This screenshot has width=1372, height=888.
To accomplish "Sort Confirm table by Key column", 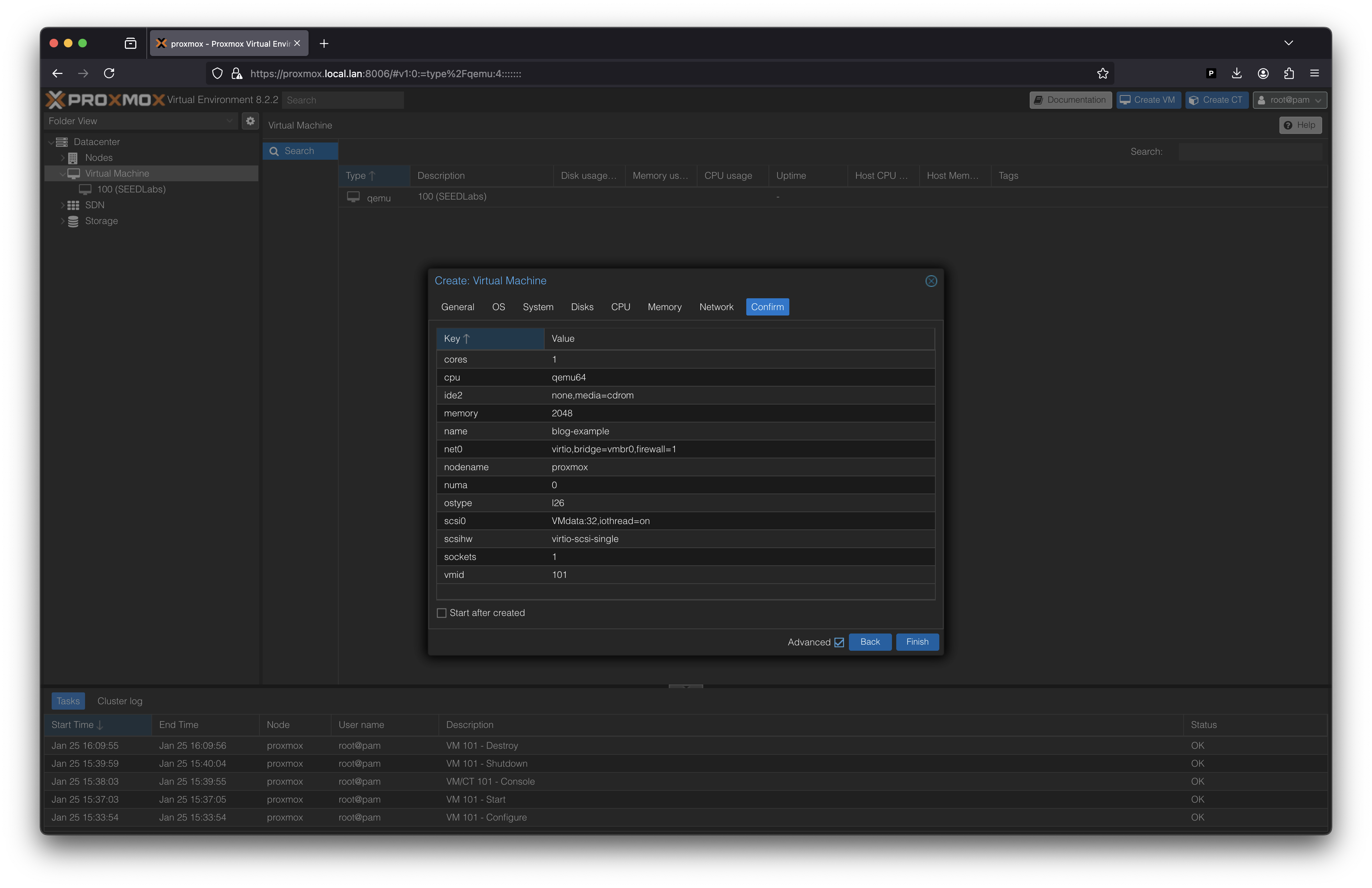I will tap(490, 338).
